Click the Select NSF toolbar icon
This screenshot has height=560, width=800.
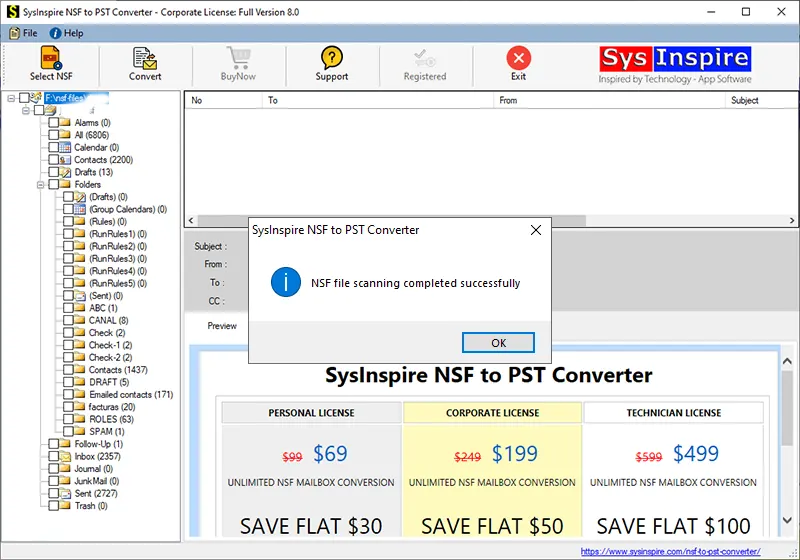pyautogui.click(x=51, y=58)
